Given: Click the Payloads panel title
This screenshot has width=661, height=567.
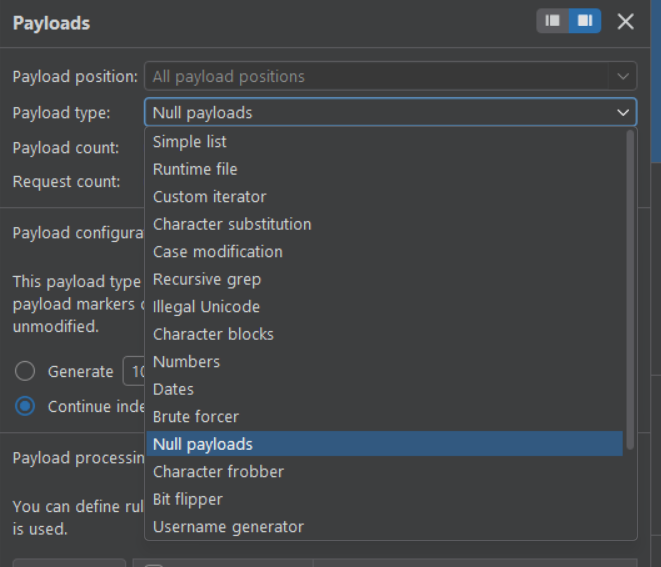Looking at the screenshot, I should [x=51, y=23].
